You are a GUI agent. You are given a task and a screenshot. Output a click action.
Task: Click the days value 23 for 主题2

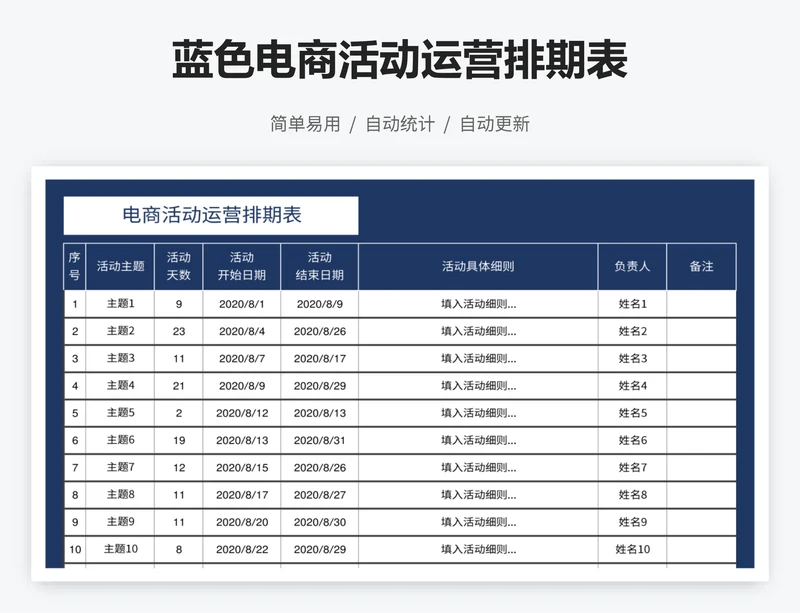pyautogui.click(x=179, y=331)
